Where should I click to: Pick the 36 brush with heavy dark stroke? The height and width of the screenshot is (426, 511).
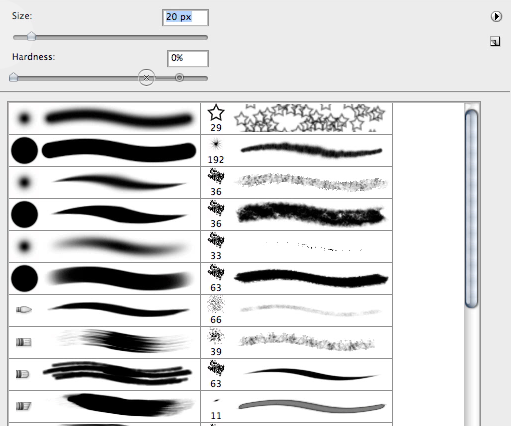click(297, 215)
